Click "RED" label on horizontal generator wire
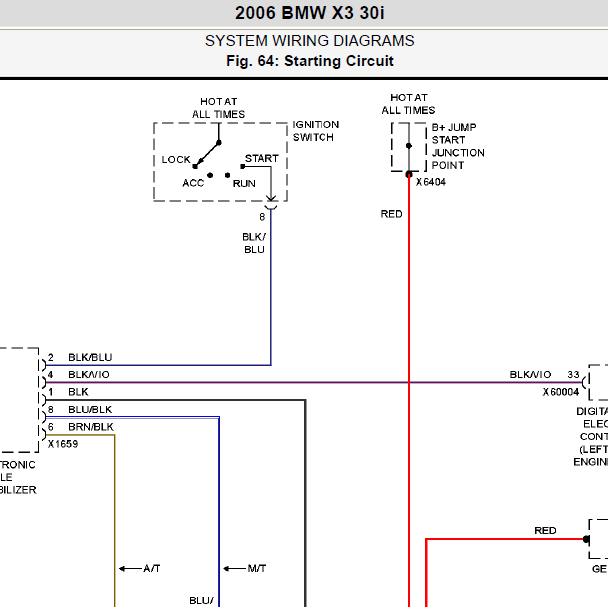 click(545, 531)
